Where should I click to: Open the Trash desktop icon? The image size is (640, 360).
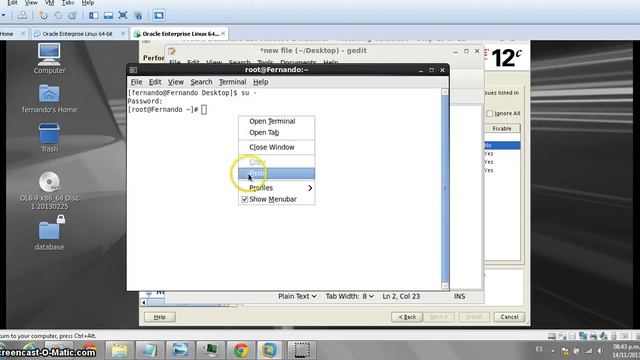[x=49, y=138]
